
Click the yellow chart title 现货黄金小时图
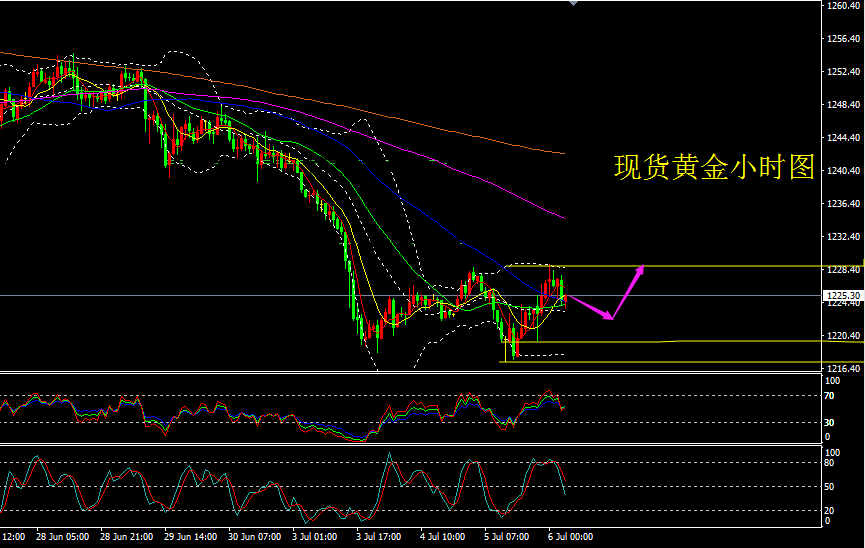pos(714,167)
